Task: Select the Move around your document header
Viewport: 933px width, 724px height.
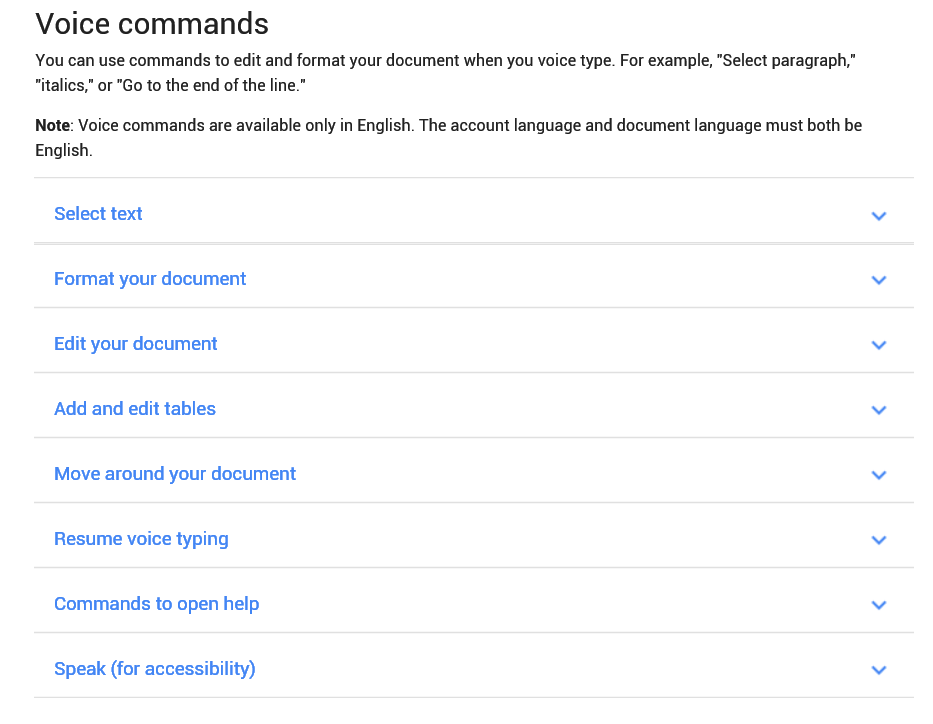Action: point(175,473)
